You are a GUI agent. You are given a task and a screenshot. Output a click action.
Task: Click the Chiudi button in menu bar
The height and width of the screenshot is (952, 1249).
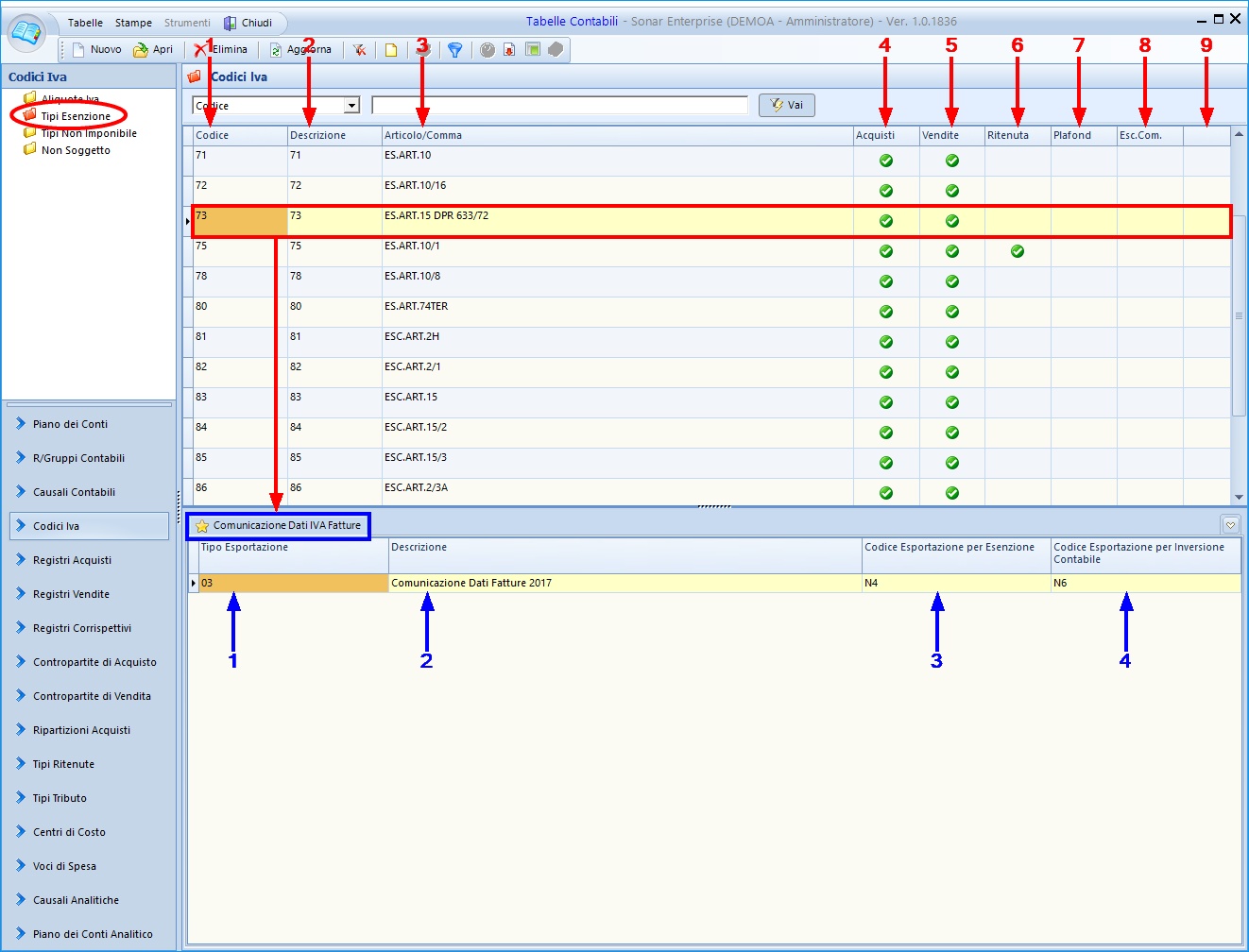pyautogui.click(x=248, y=23)
